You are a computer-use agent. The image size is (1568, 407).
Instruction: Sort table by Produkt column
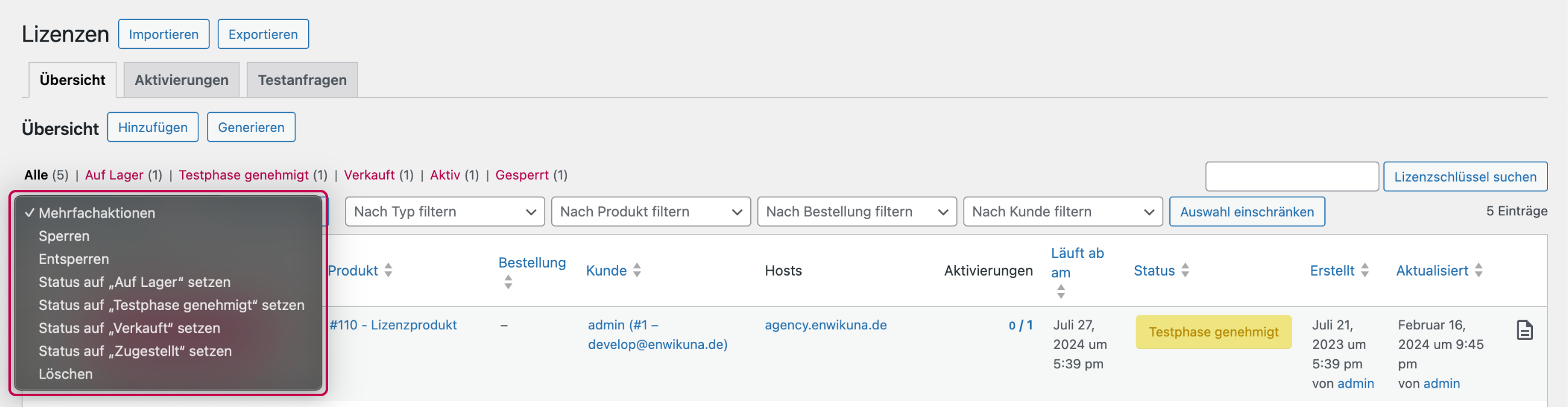353,271
